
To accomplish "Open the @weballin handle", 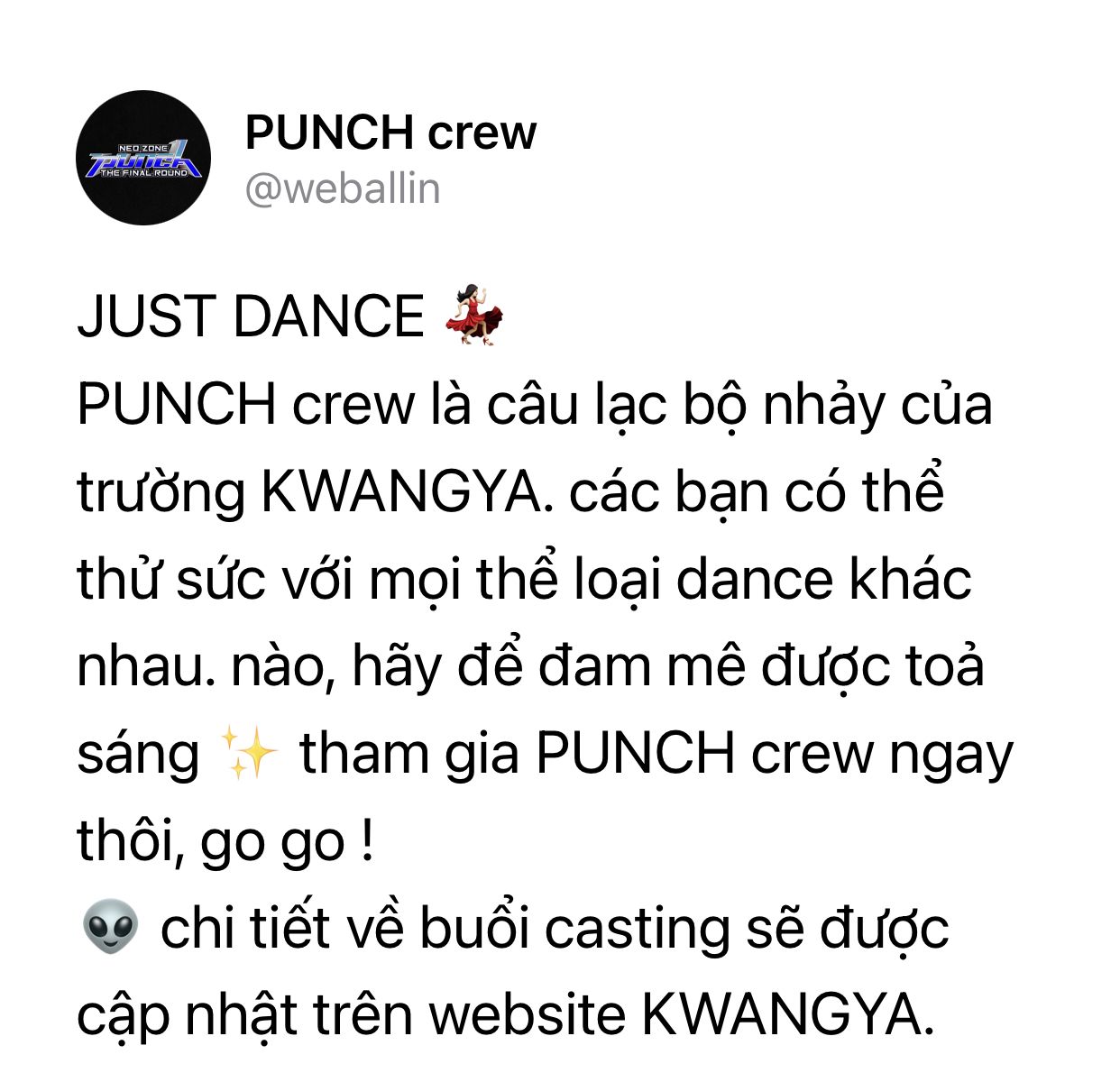I will click(x=343, y=189).
